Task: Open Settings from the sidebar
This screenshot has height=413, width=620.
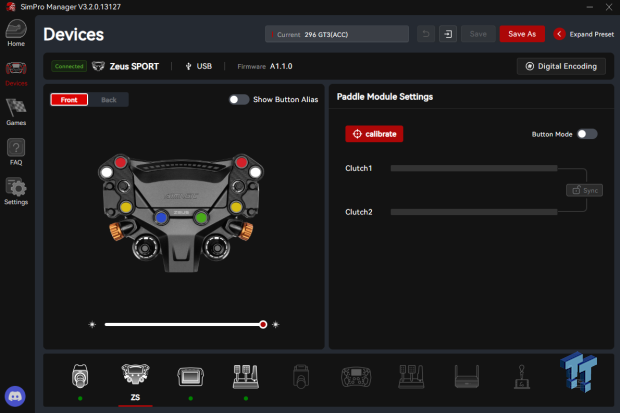Action: pos(16,191)
